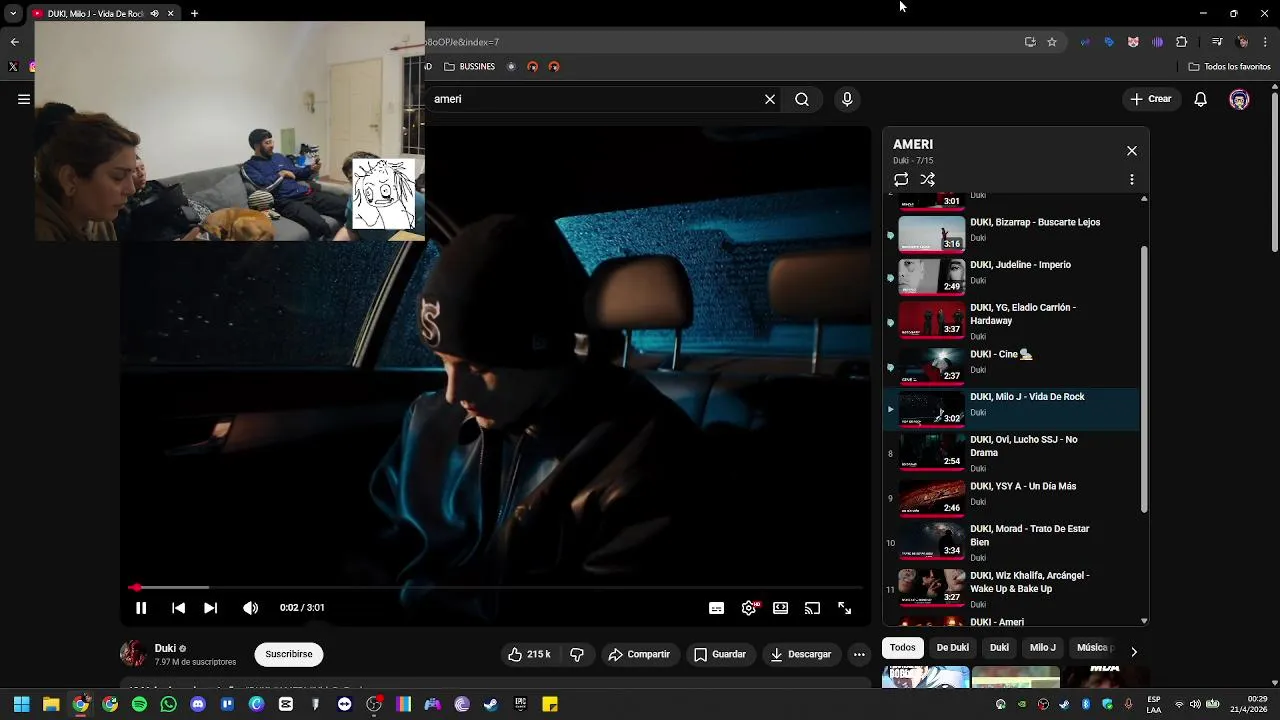The height and width of the screenshot is (720, 1280).
Task: Close the AMERI playlist panel
Action: coord(1132,151)
